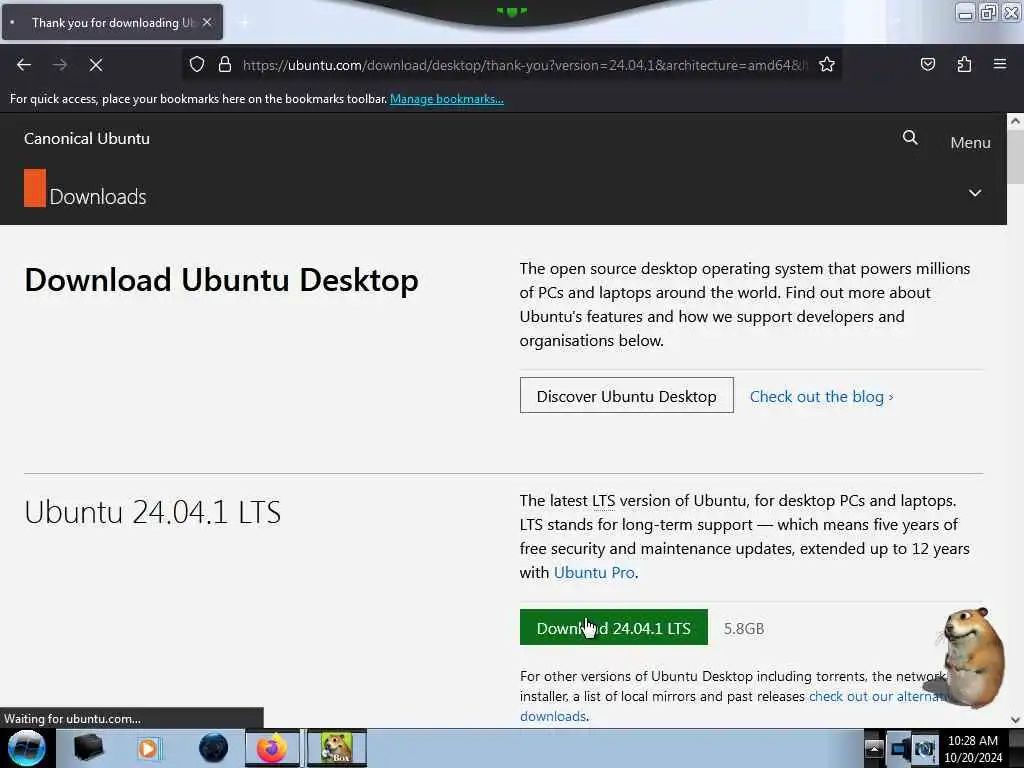Select the 'Ubuntu 24.04.1 LTS' heading text
The width and height of the screenshot is (1024, 768).
(153, 512)
